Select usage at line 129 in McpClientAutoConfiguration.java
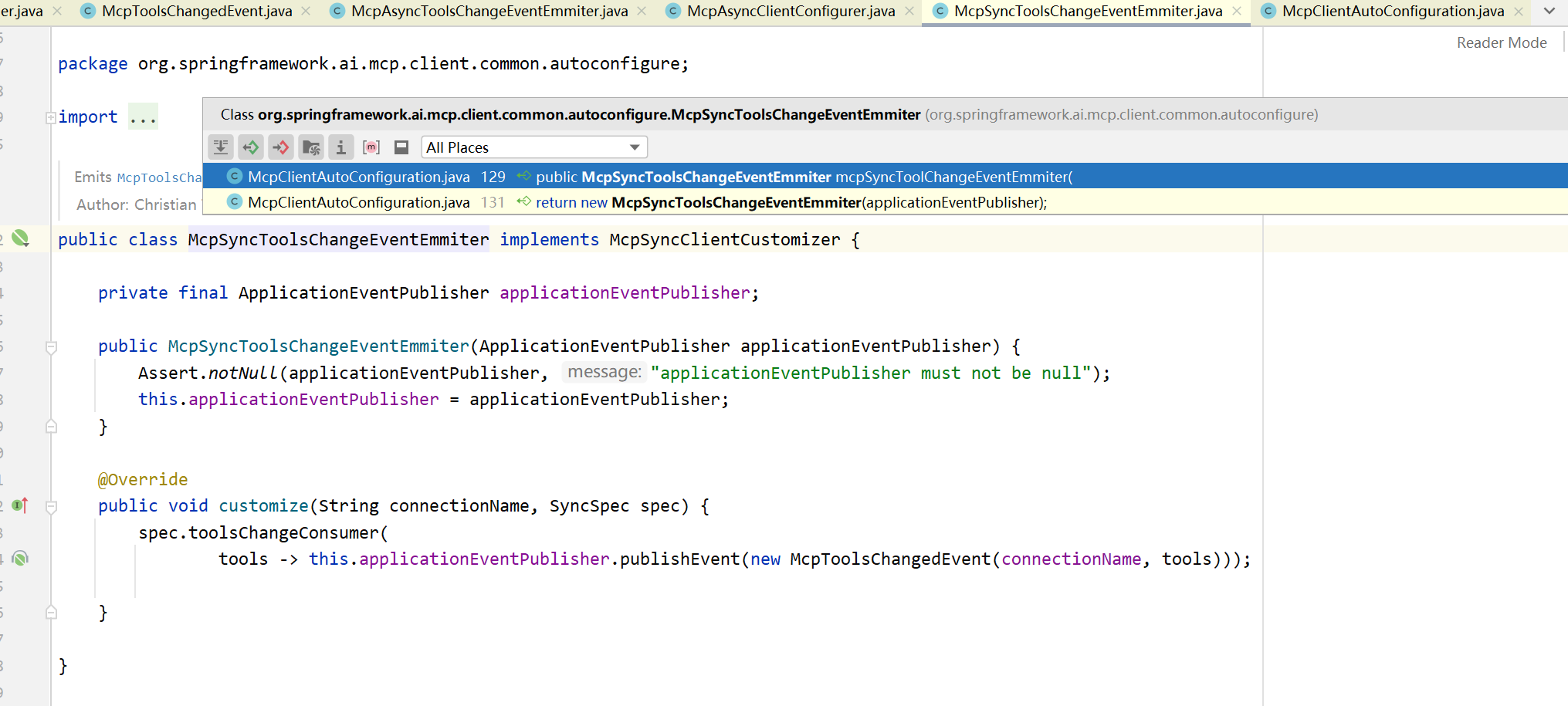The width and height of the screenshot is (1568, 706). pos(885,177)
